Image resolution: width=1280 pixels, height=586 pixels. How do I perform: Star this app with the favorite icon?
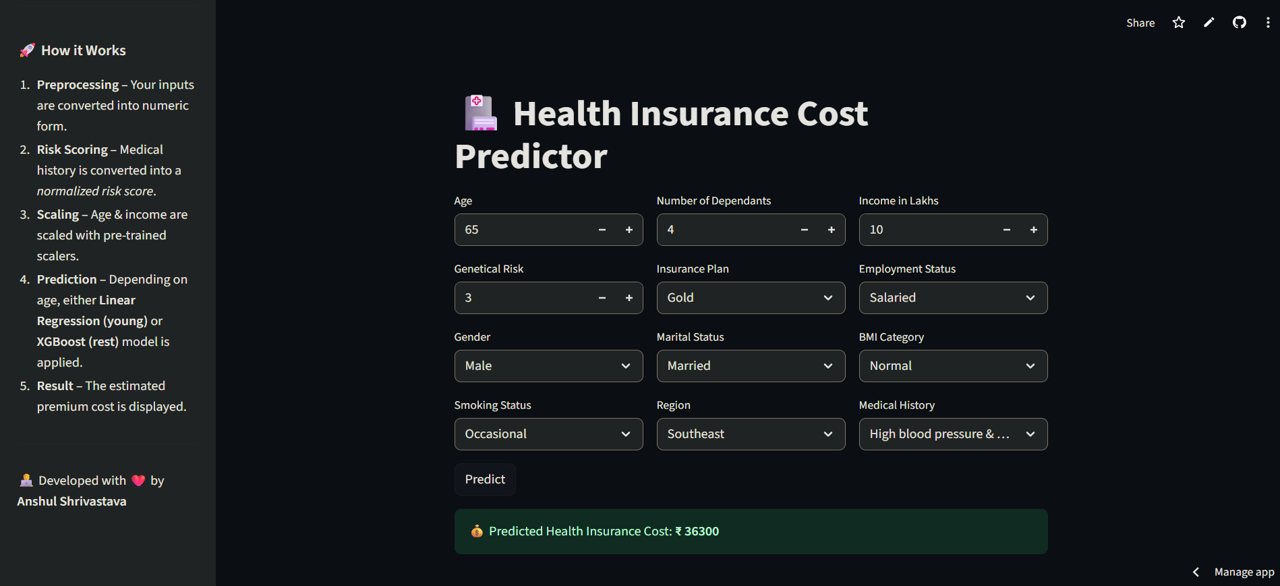[x=1179, y=23]
